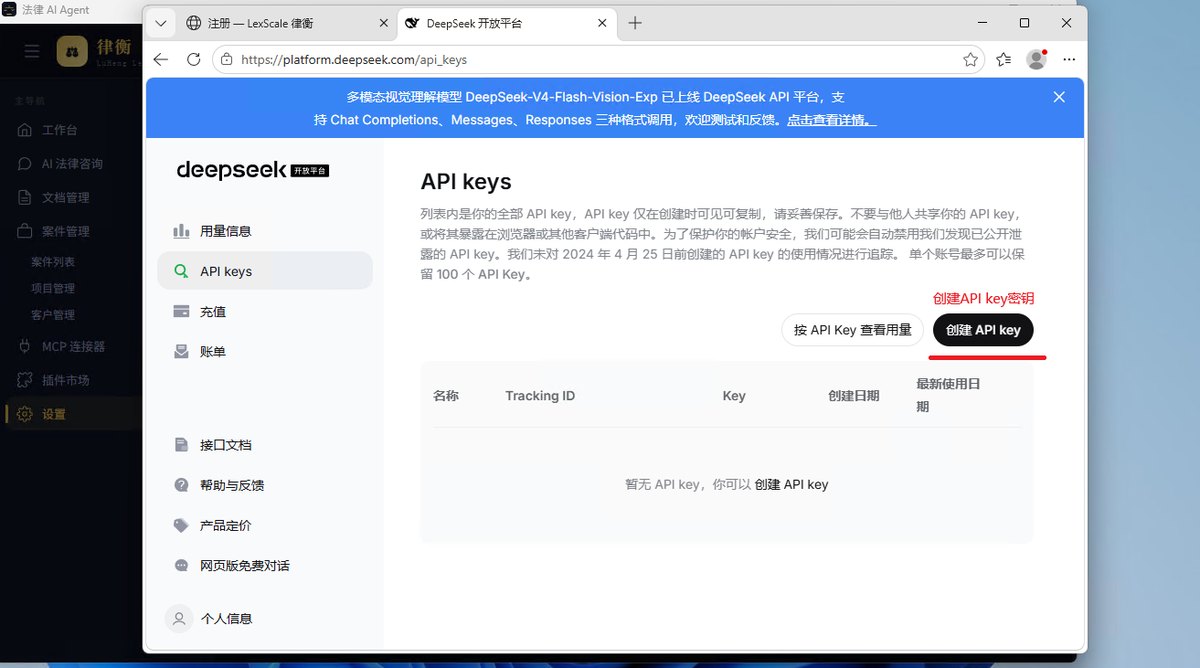This screenshot has height=668, width=1200.
Task: Open the 接口文档 document icon
Action: pyautogui.click(x=181, y=445)
